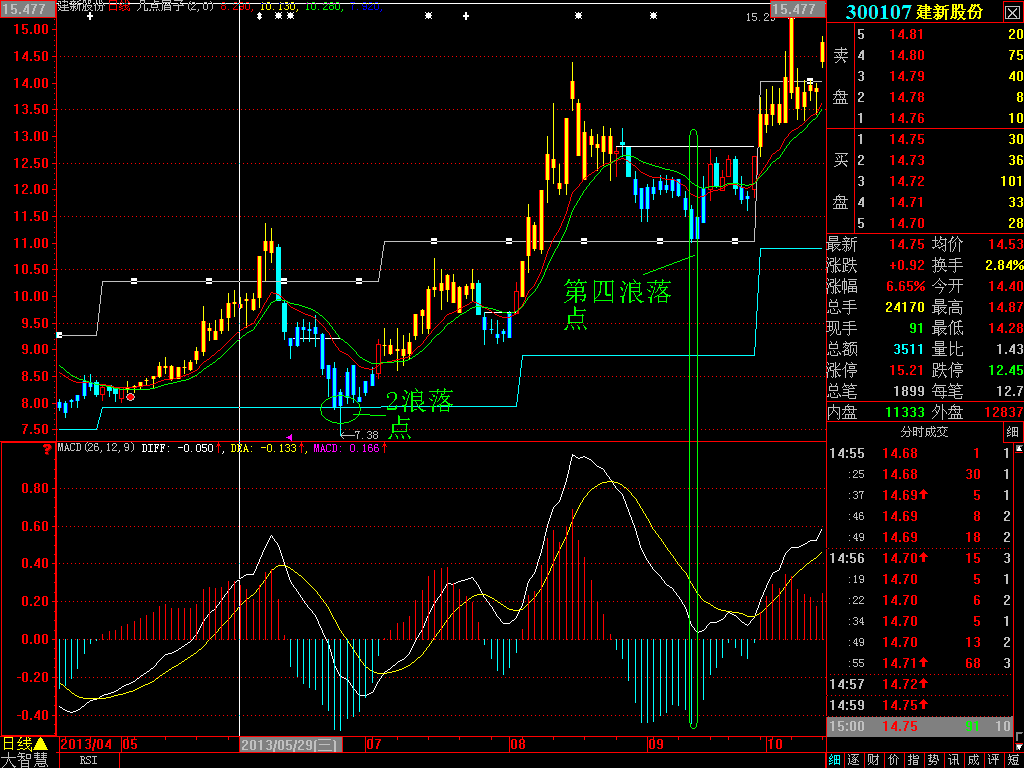The height and width of the screenshot is (768, 1024).
Task: Click the 分时成交 panel header
Action: pos(924,432)
